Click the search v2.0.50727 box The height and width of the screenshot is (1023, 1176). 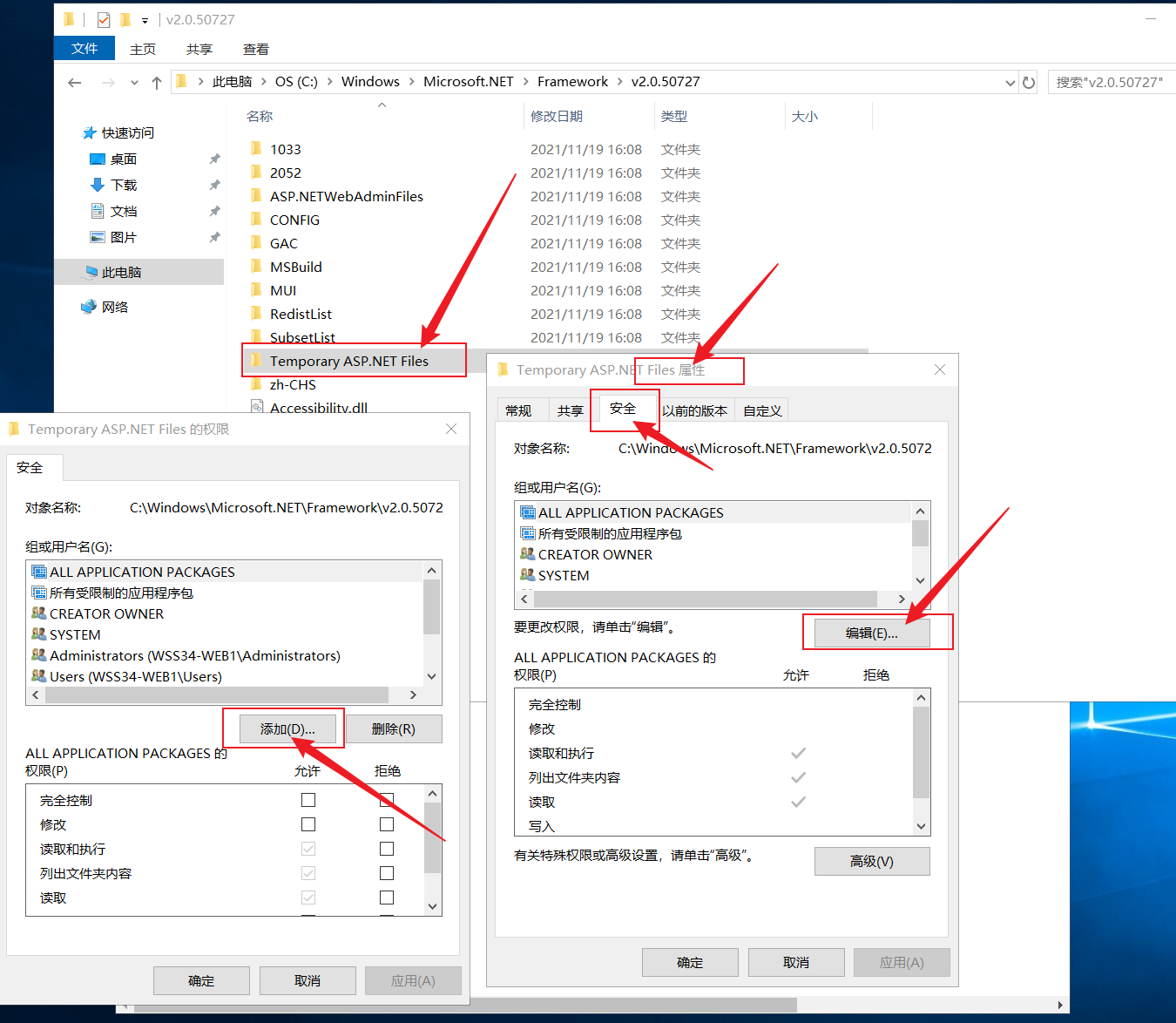coord(1112,82)
